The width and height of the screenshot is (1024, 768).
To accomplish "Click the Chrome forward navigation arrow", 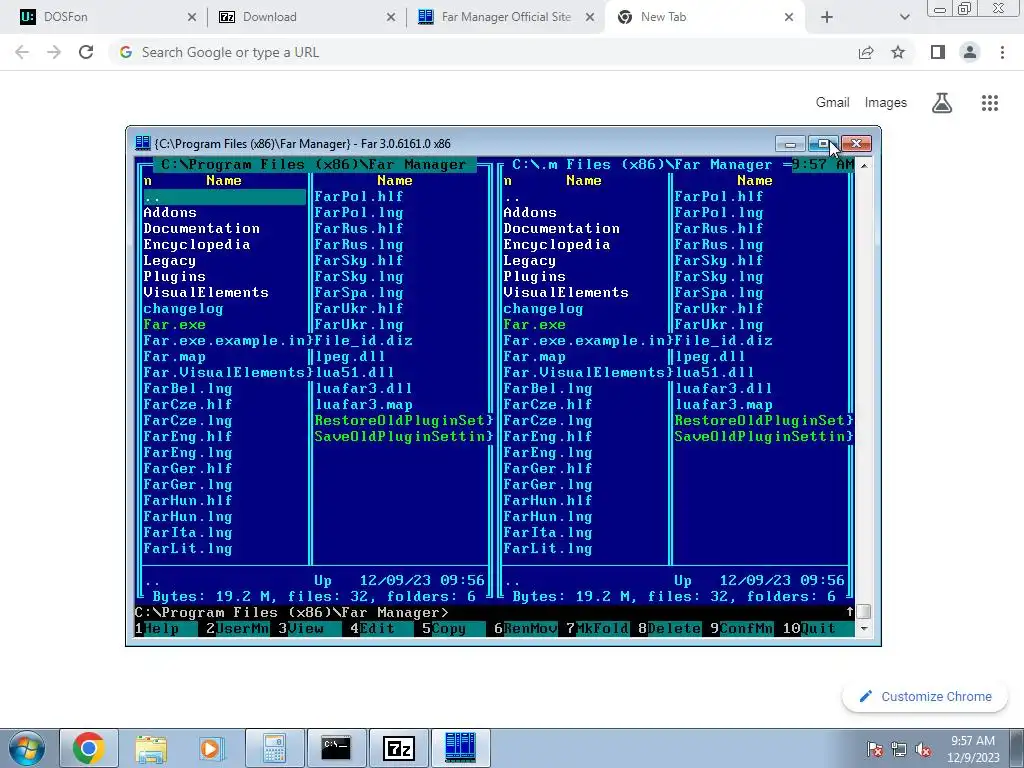I will (54, 52).
